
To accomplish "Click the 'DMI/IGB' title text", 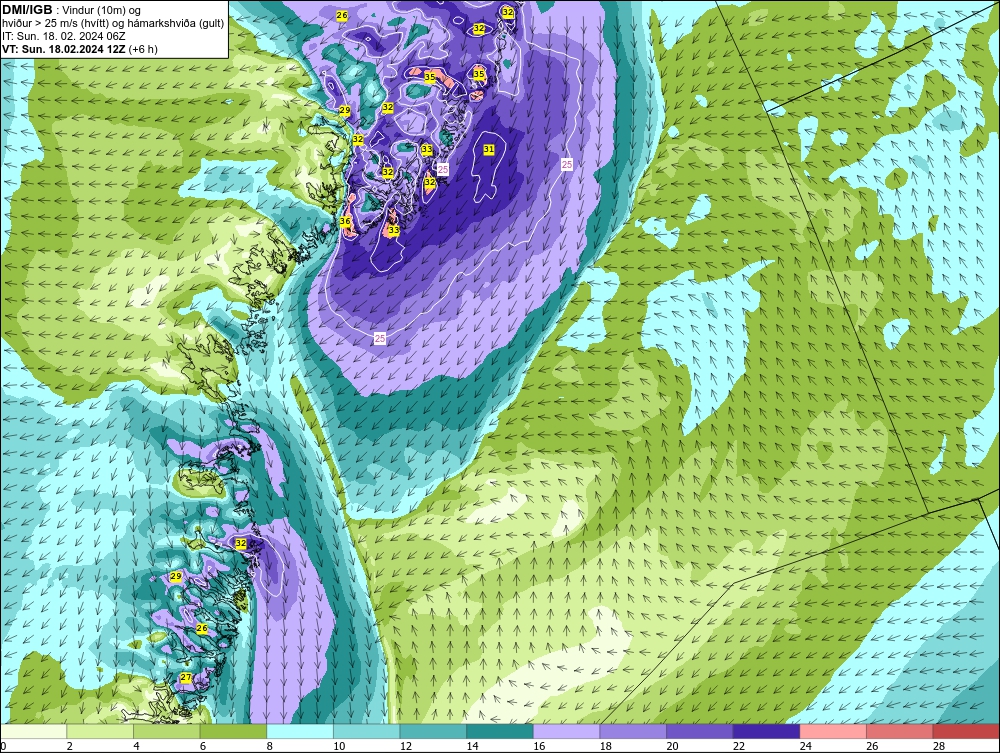I will [x=27, y=10].
